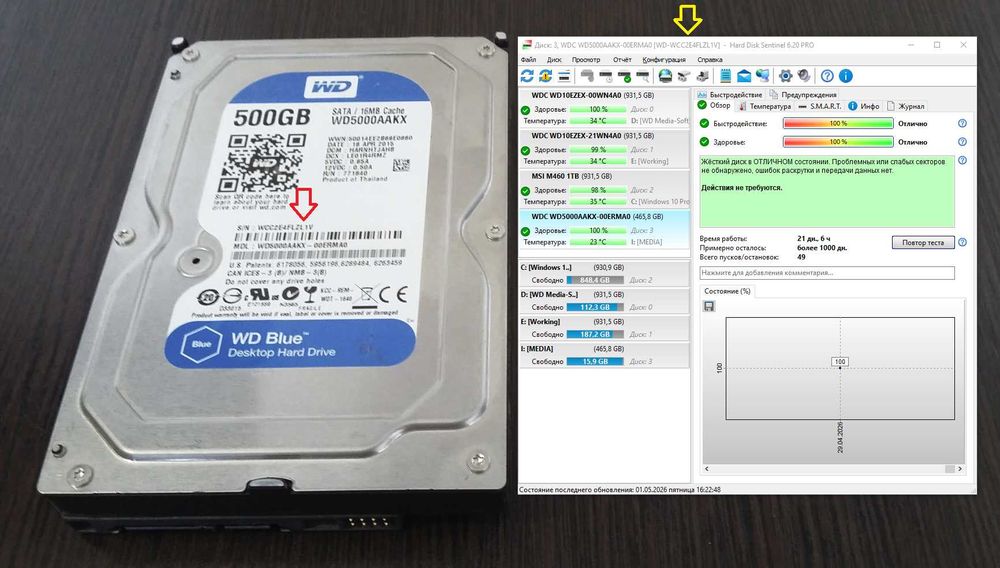The image size is (1000, 568).
Task: Click the disk with clock toolbar icon
Action: point(606,76)
